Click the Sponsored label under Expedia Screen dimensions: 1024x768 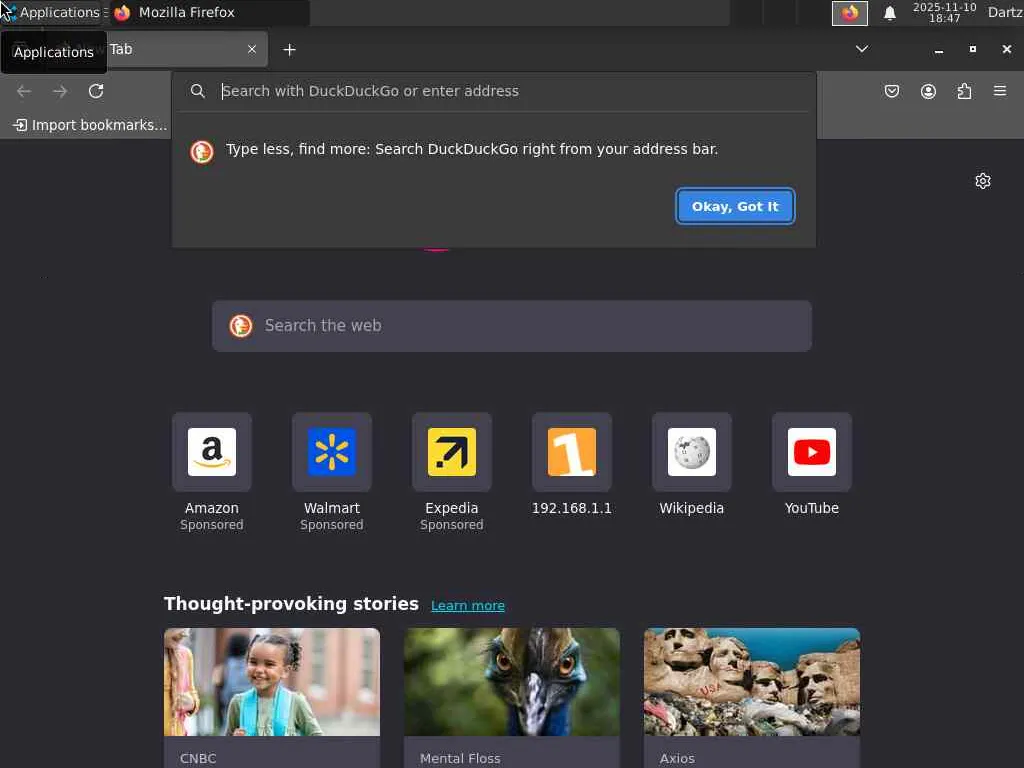(452, 525)
